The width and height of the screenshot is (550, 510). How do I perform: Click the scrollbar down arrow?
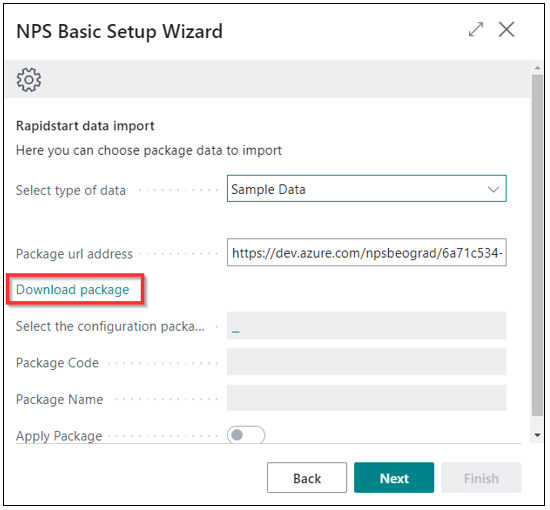[x=537, y=435]
